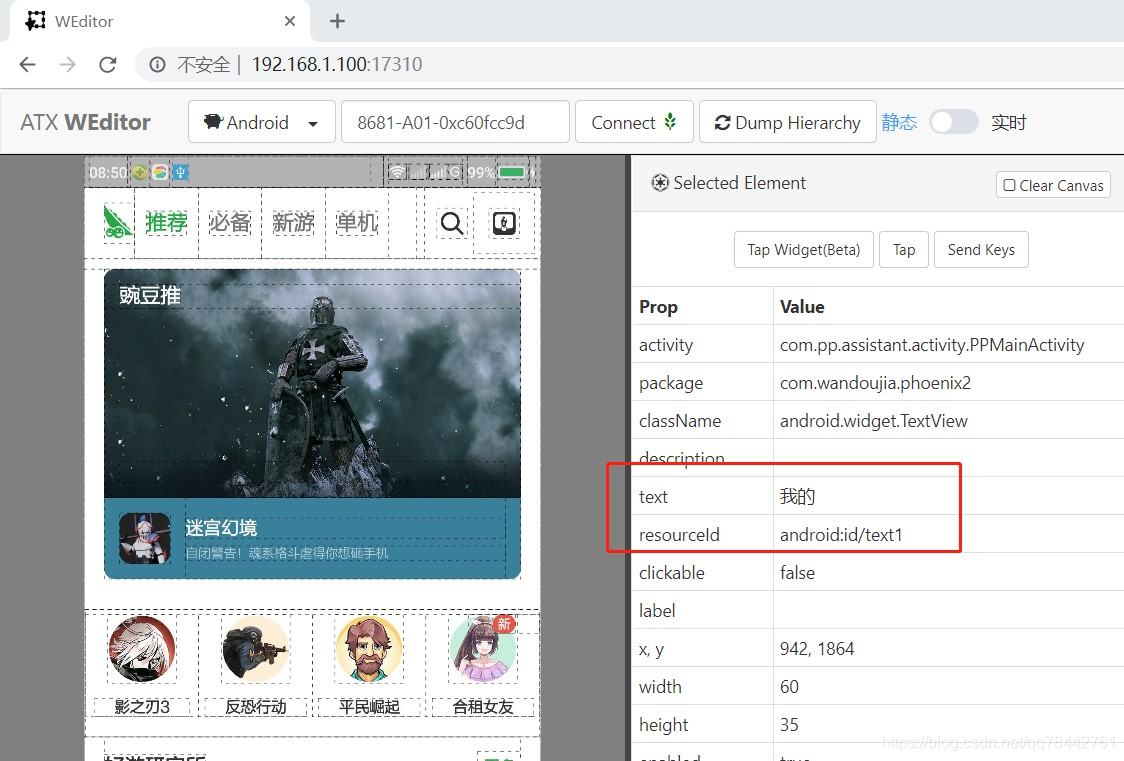The image size is (1124, 761).
Task: Select the 推荐 tab in phone screen
Action: click(x=166, y=223)
